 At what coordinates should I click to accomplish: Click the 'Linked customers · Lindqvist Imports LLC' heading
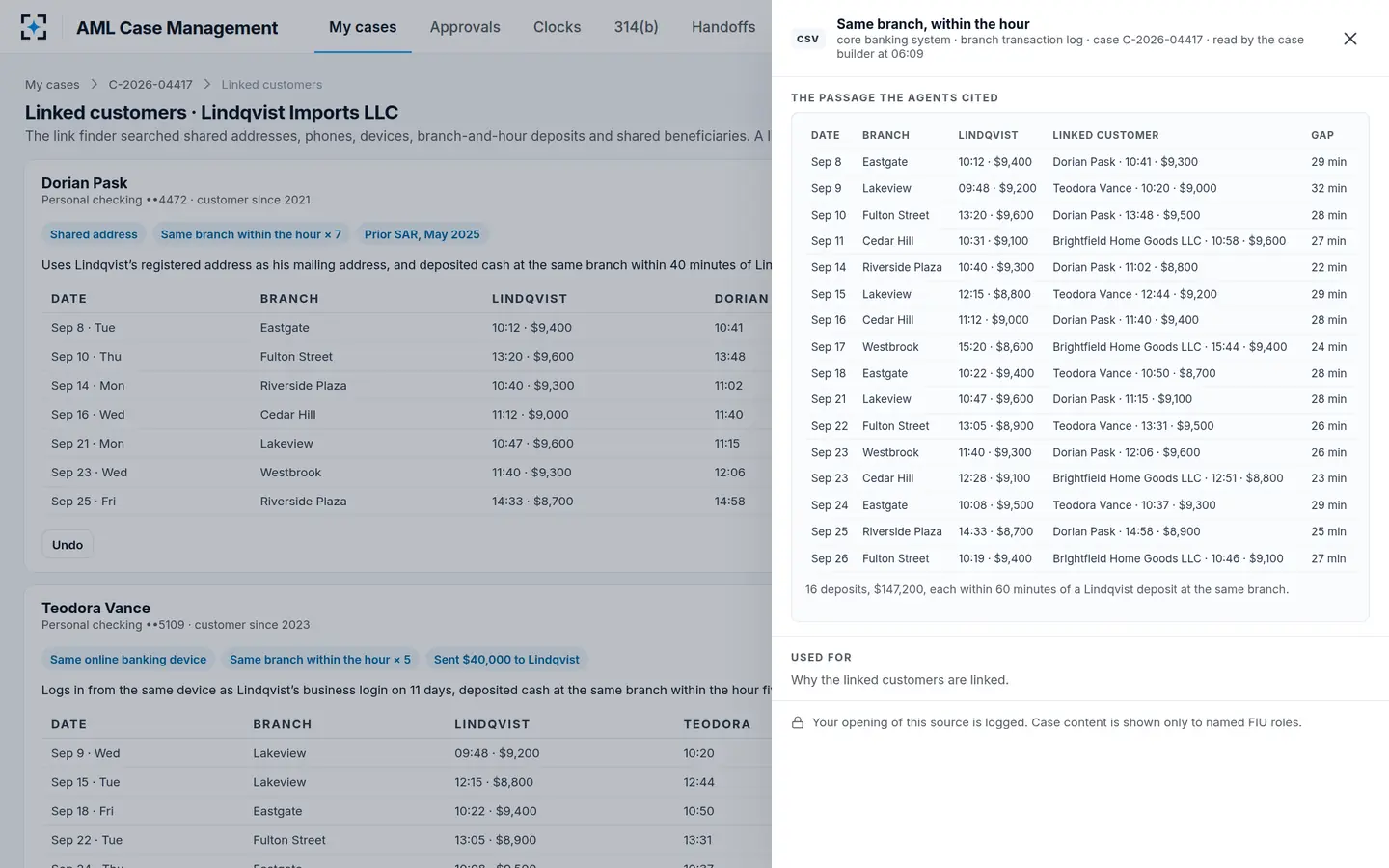click(211, 113)
